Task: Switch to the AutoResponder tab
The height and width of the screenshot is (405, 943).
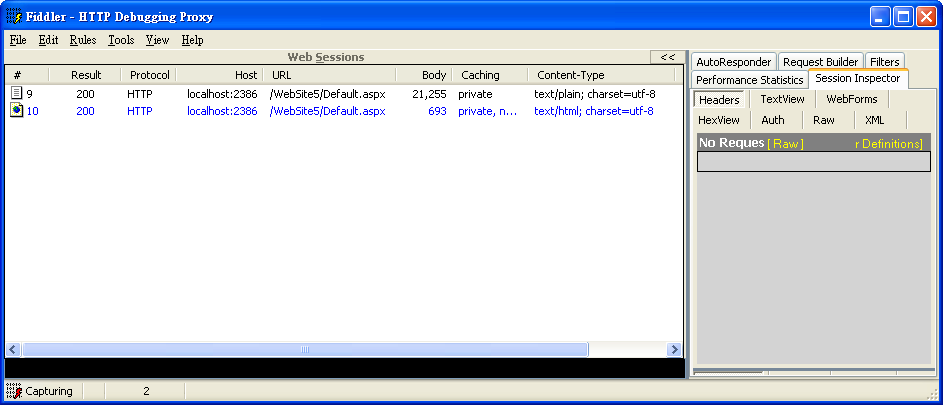Action: [733, 62]
